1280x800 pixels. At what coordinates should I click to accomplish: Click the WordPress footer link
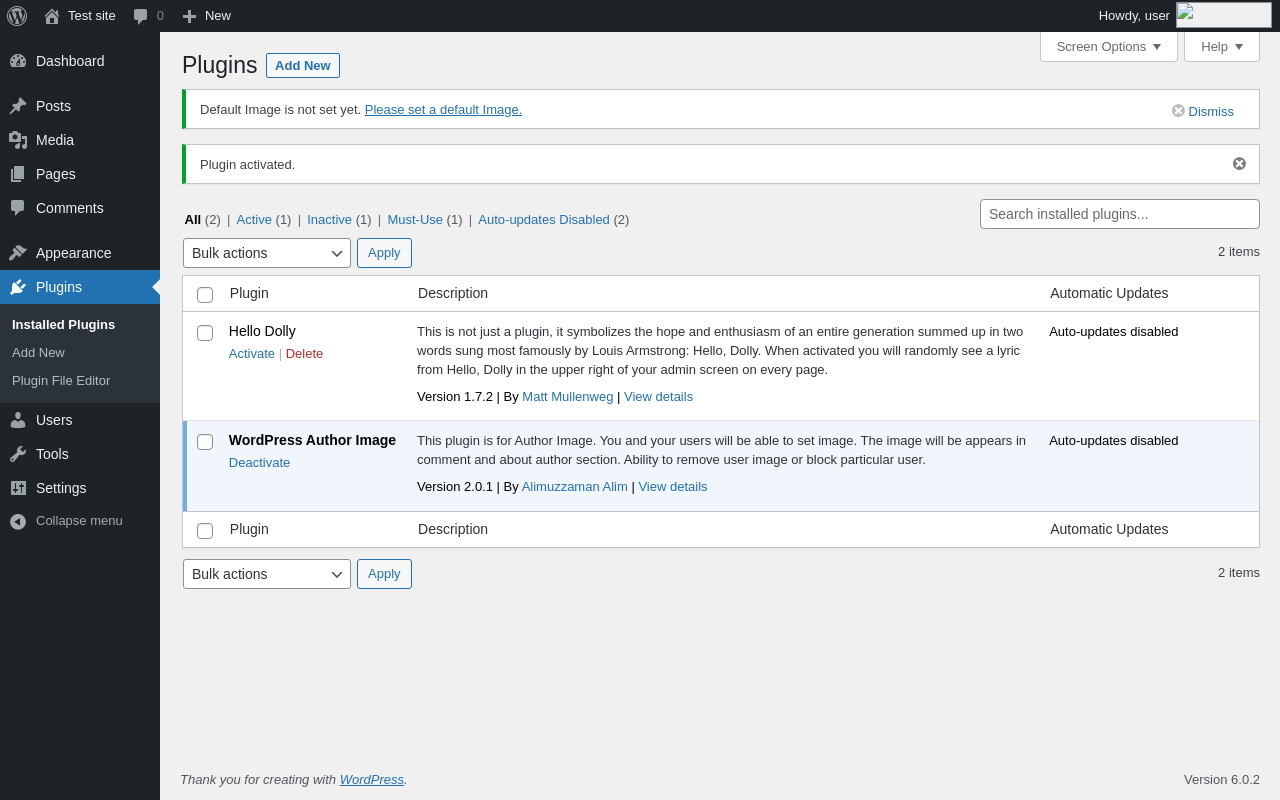(x=372, y=779)
